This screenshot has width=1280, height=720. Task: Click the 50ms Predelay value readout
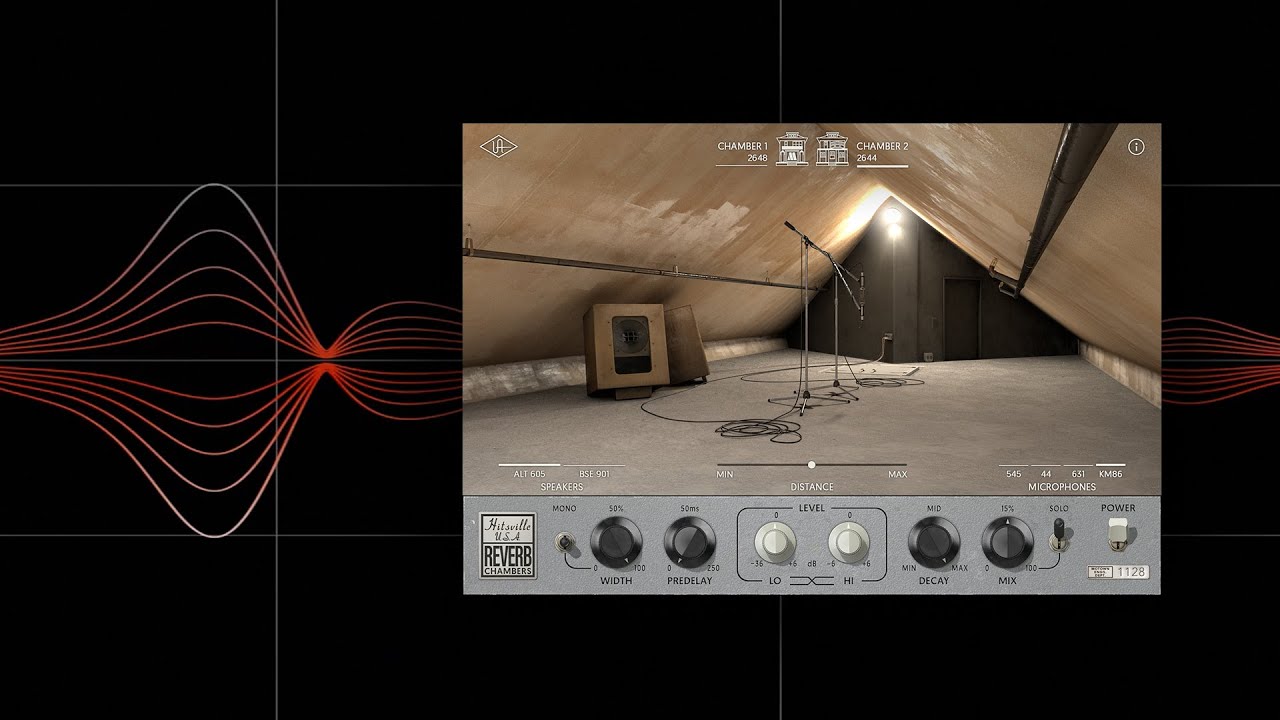tap(689, 509)
